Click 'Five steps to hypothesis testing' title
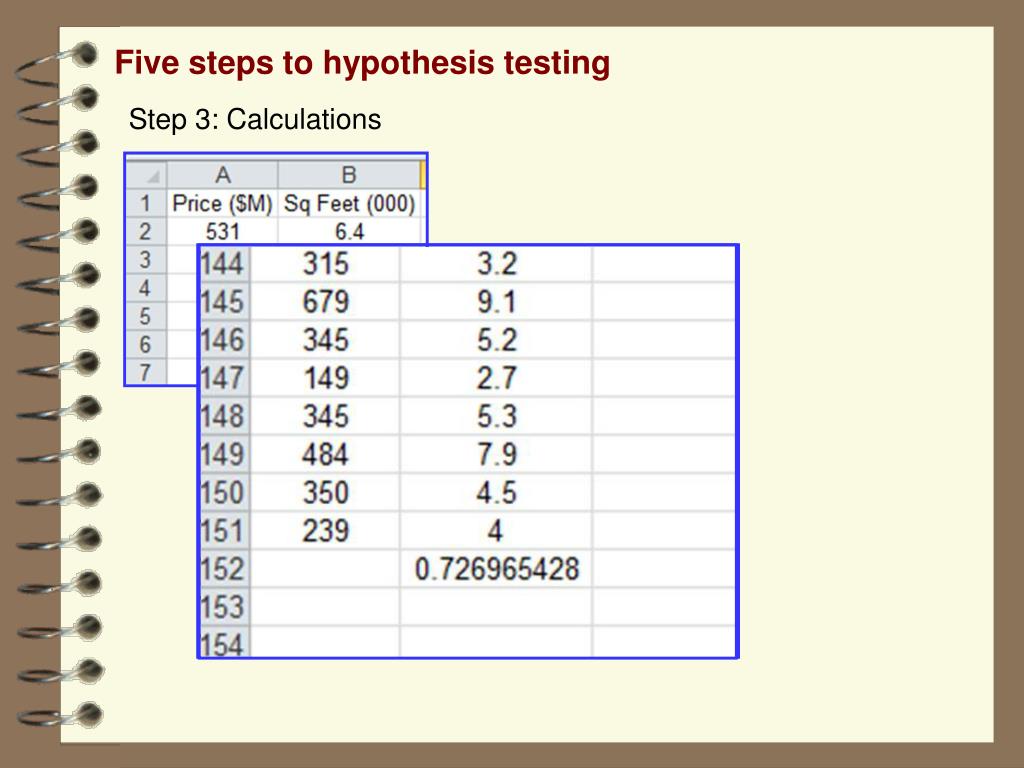Viewport: 1024px width, 768px height. [362, 63]
